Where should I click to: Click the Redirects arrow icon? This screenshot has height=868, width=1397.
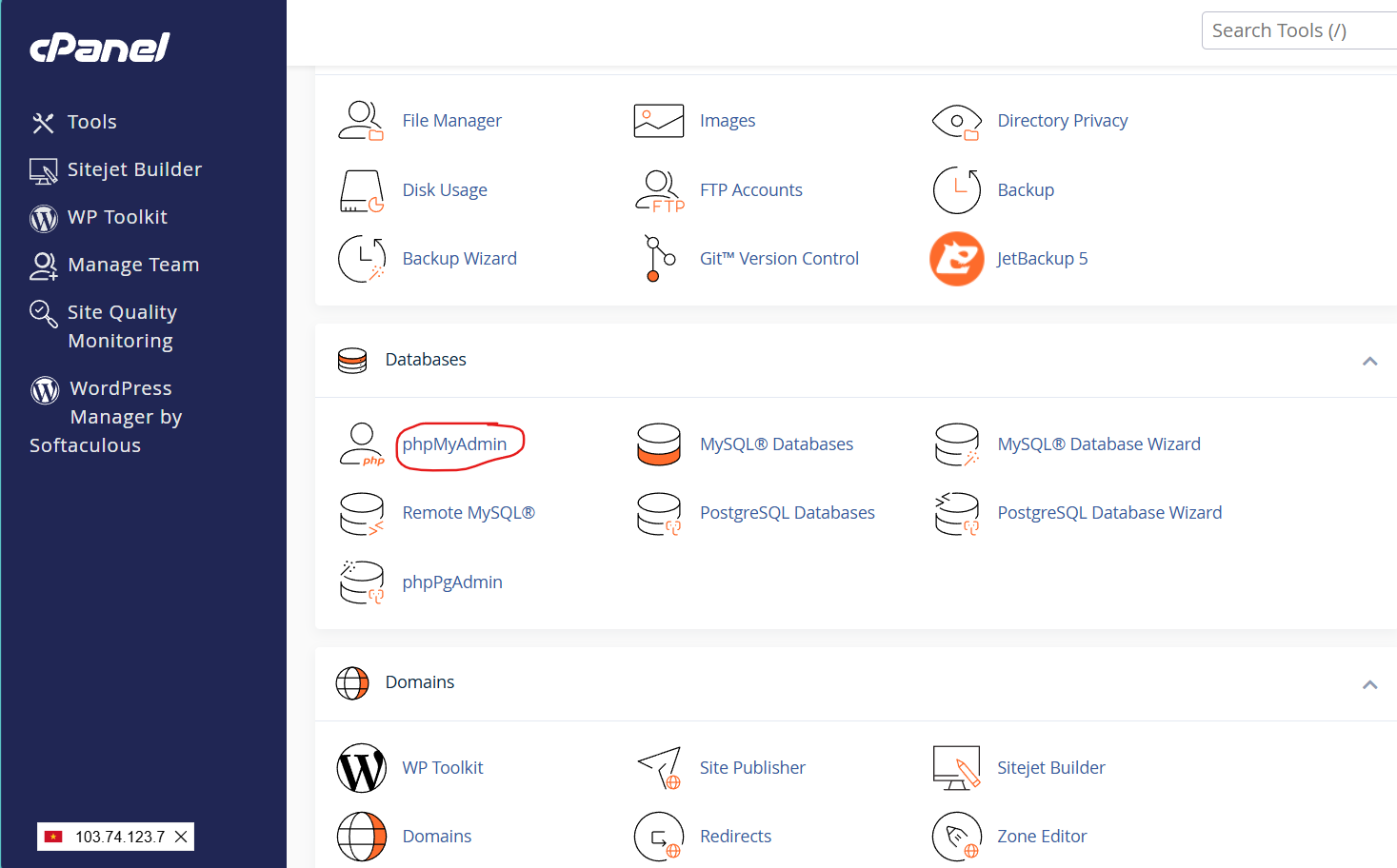point(659,837)
